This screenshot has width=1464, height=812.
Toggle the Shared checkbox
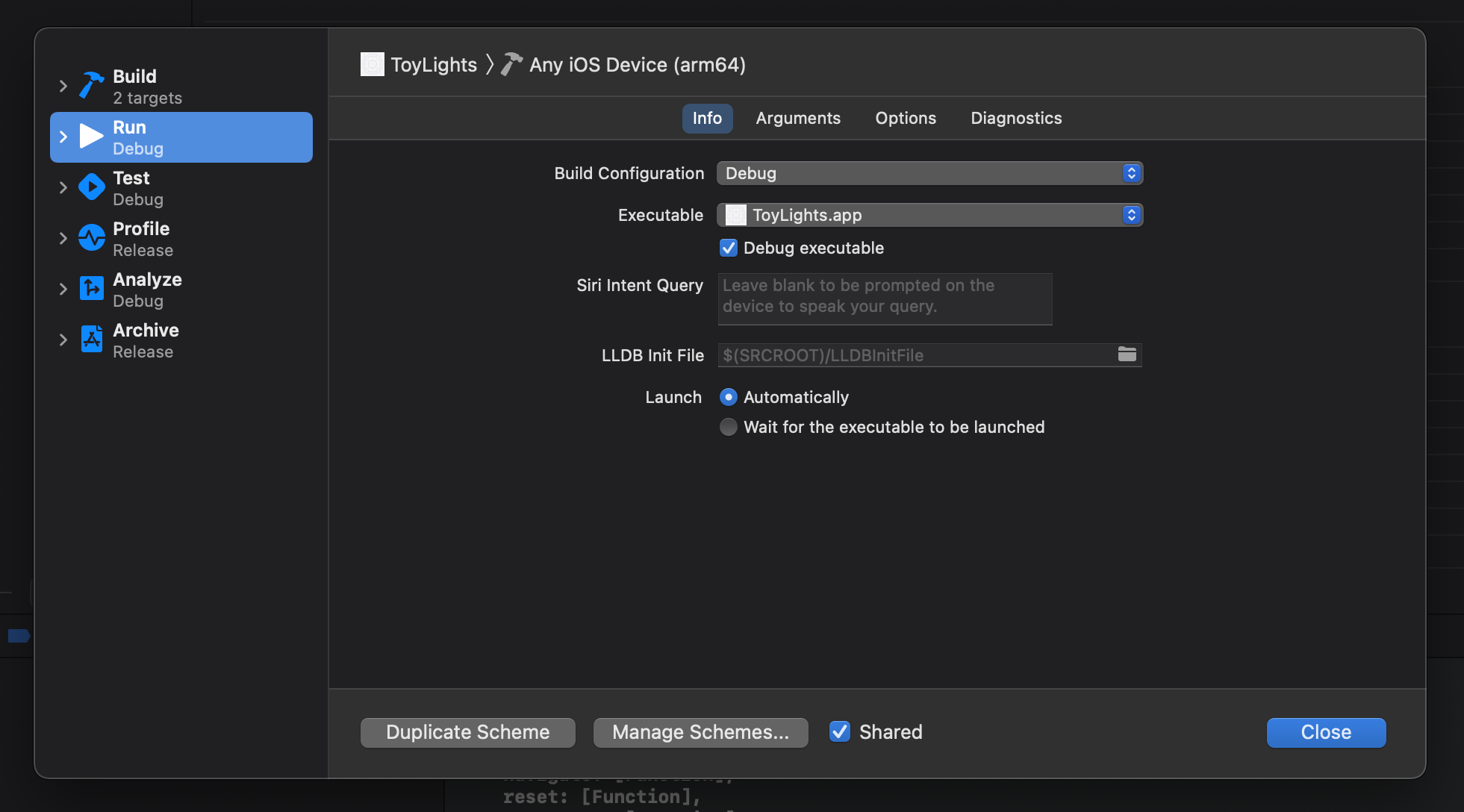pyautogui.click(x=840, y=732)
